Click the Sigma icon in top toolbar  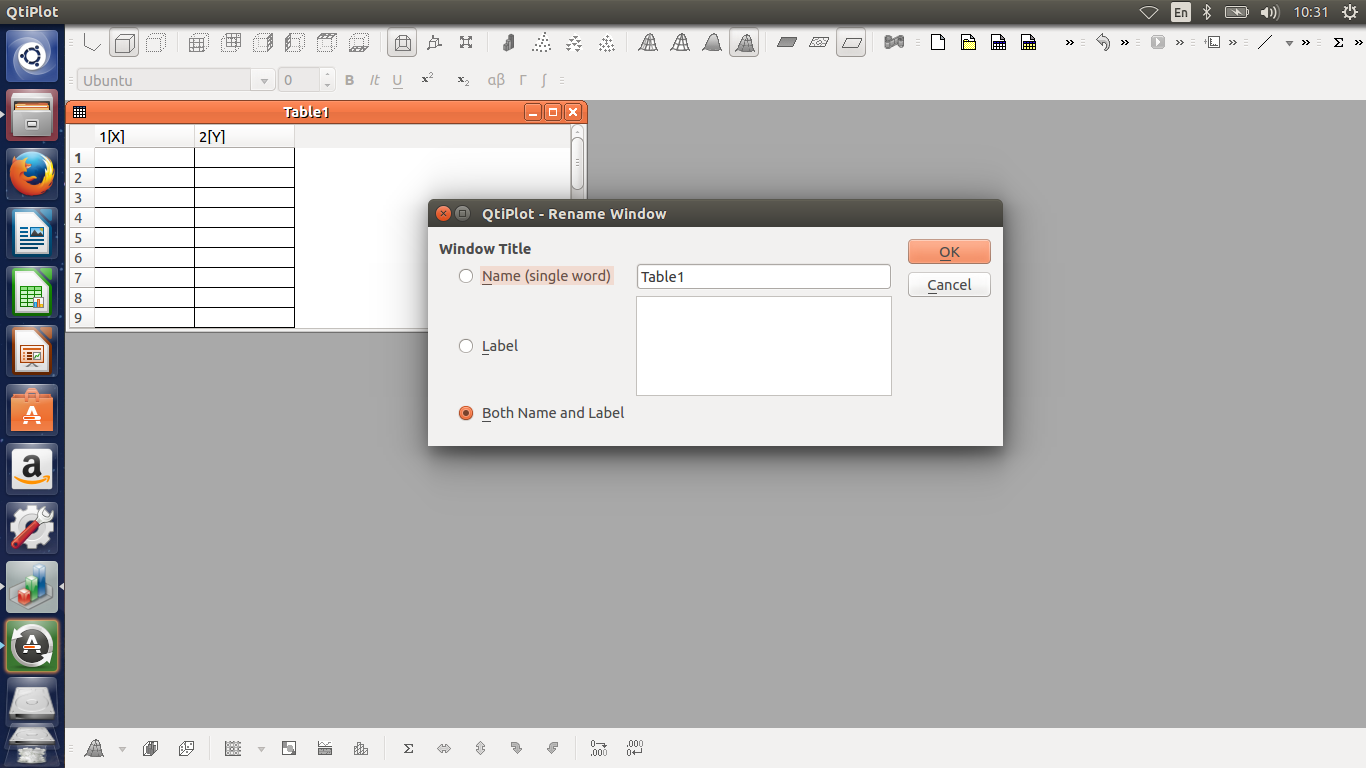click(1339, 43)
